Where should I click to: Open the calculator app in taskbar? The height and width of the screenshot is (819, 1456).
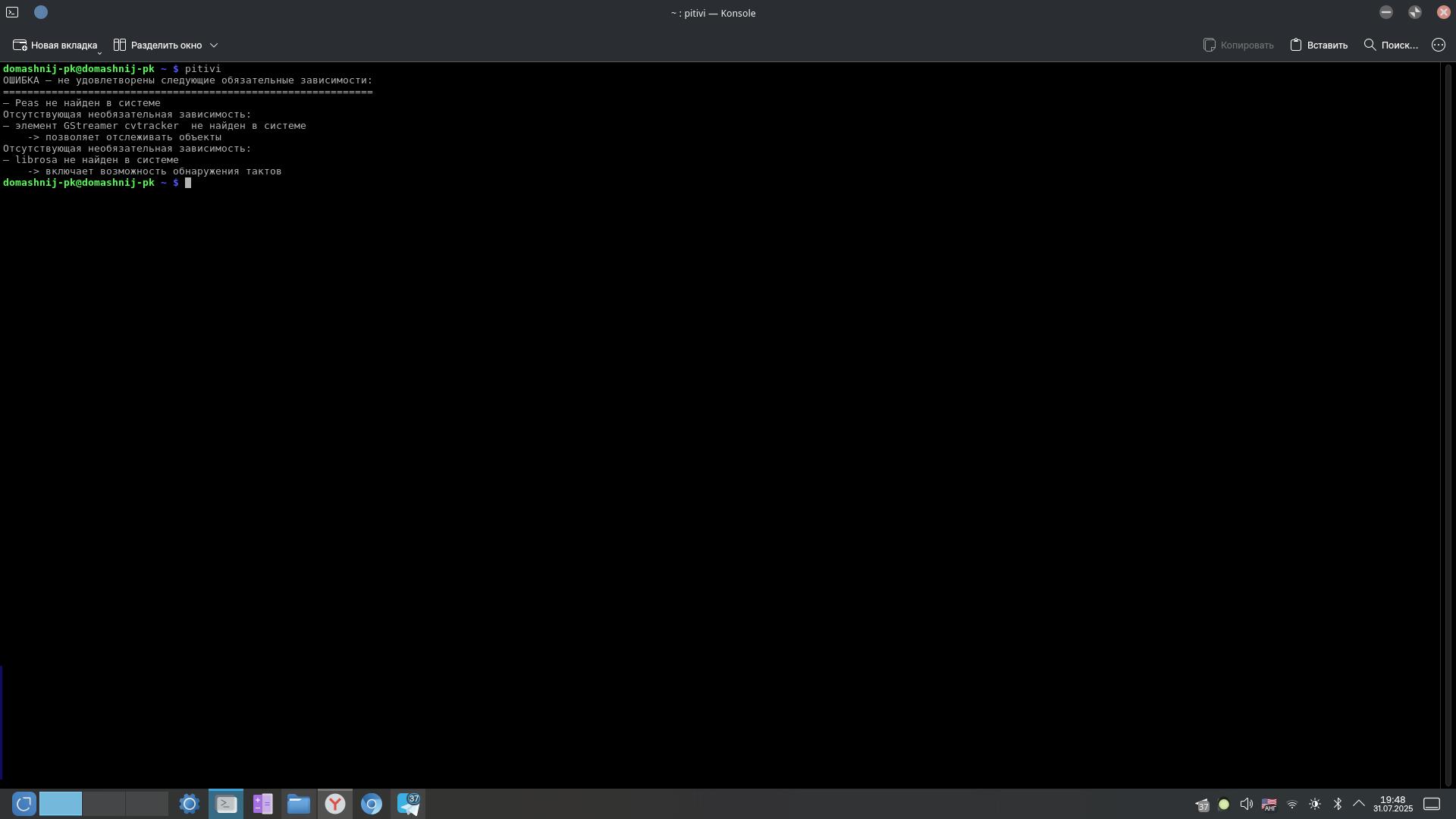(x=262, y=804)
